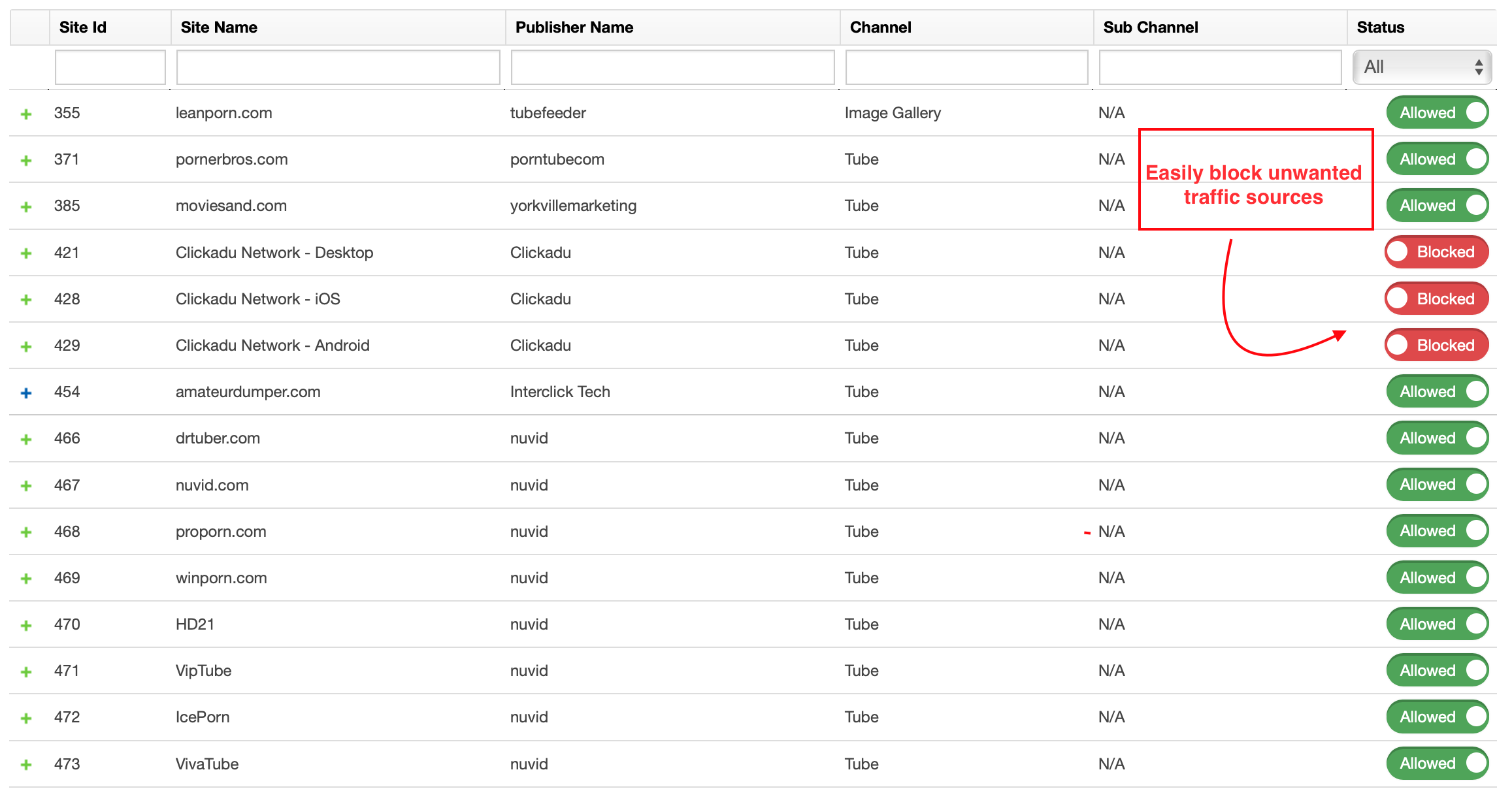This screenshot has height=789, width=1512.
Task: Sort by Site Id column header
Action: click(x=82, y=27)
